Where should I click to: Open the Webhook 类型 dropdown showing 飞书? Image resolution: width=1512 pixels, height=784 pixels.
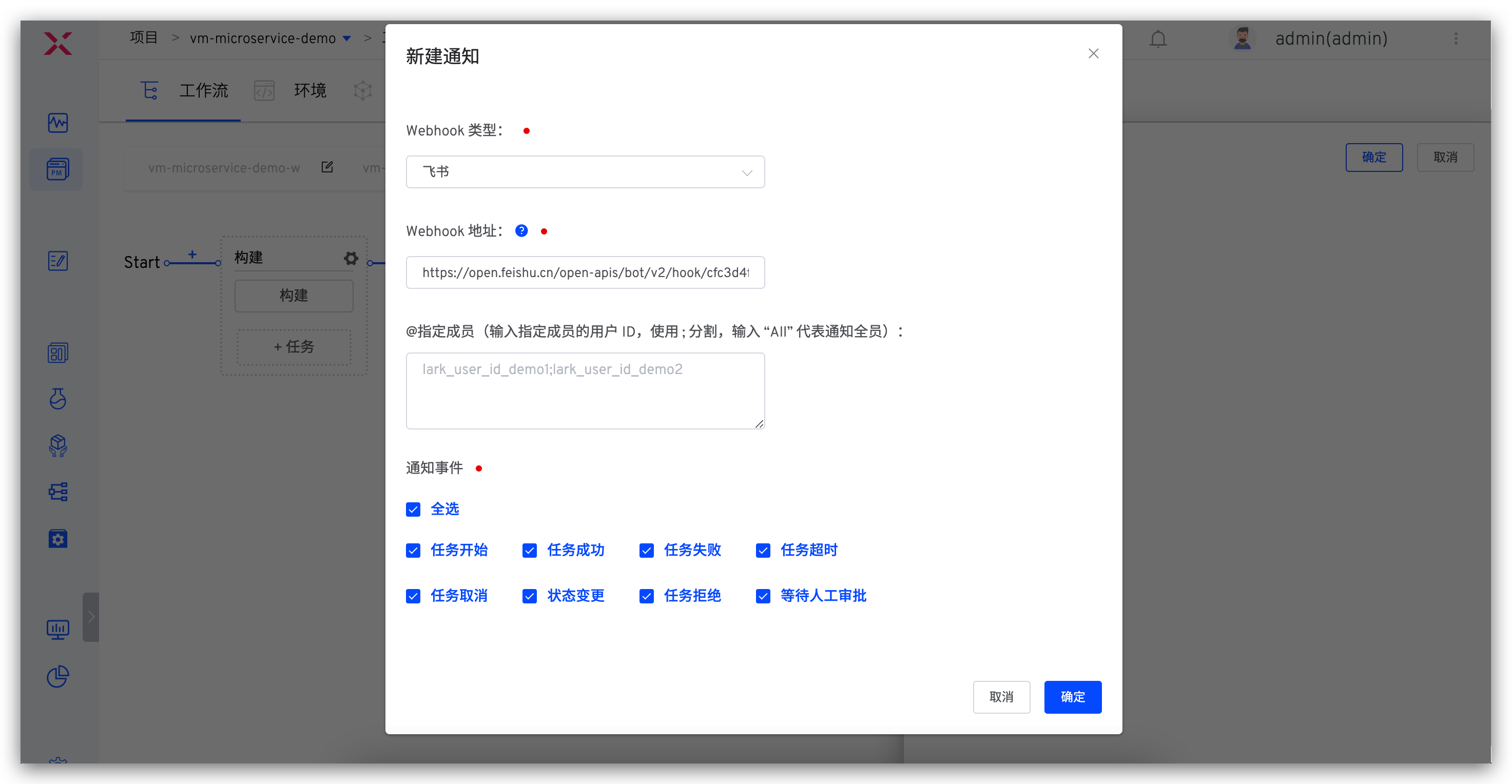click(585, 172)
